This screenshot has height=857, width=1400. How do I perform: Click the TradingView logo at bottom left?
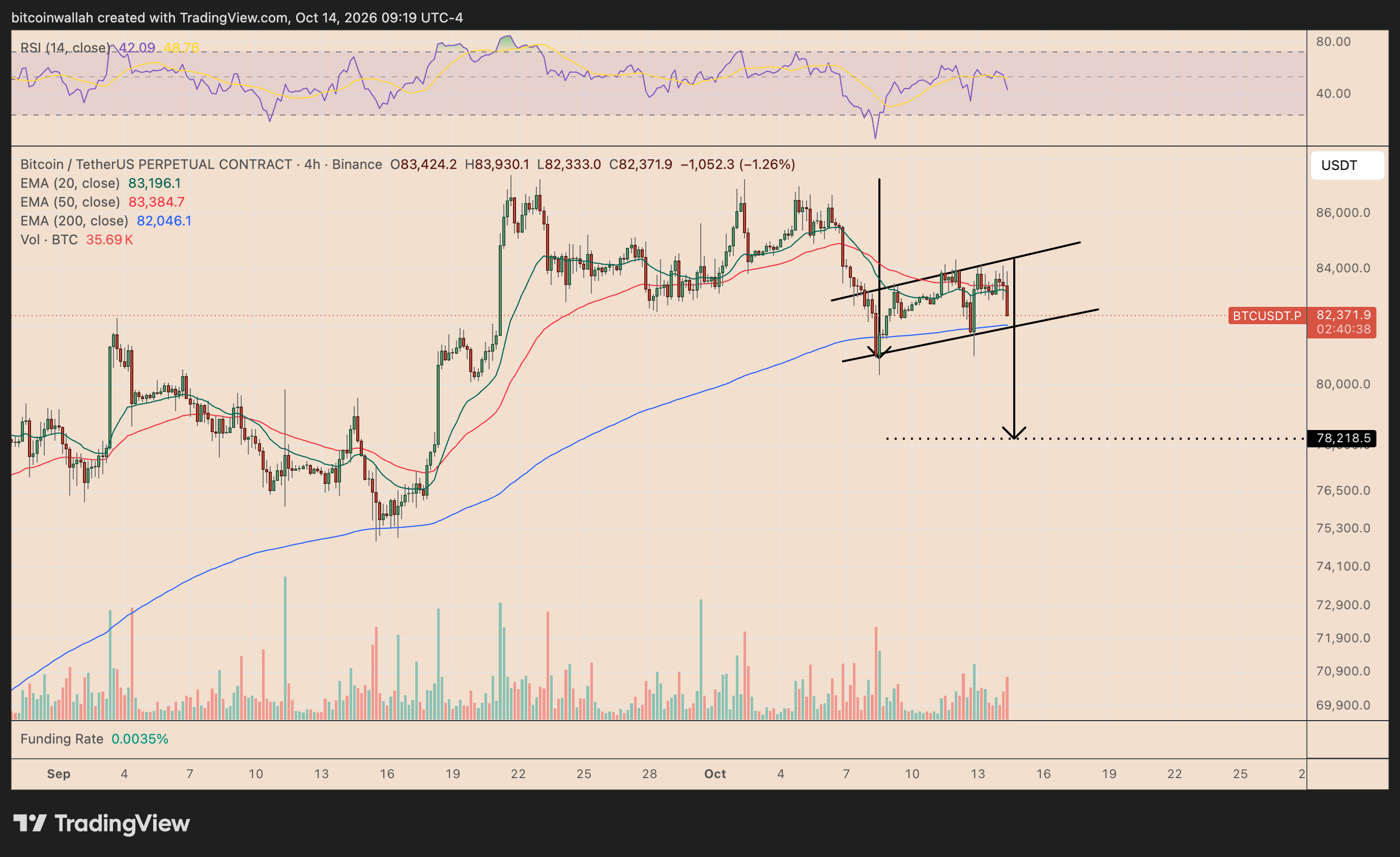click(101, 823)
